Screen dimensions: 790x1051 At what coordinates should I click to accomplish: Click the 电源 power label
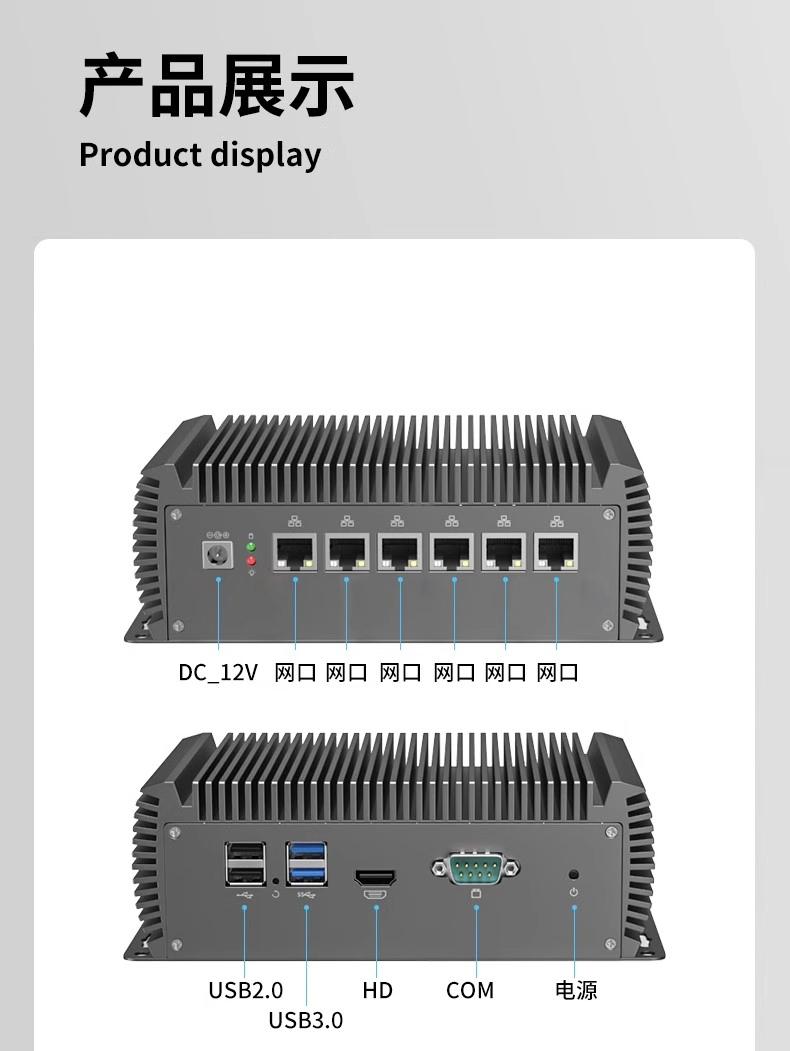coord(576,990)
